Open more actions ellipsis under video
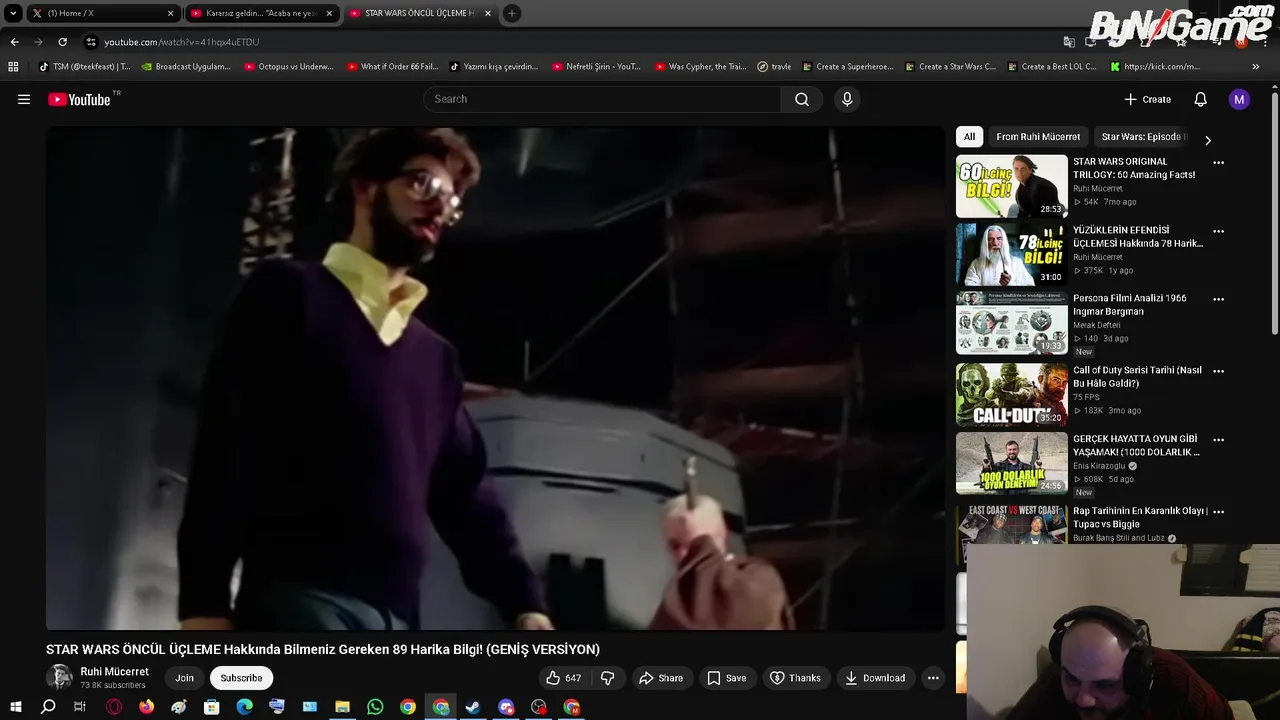This screenshot has width=1280, height=720. (x=933, y=678)
